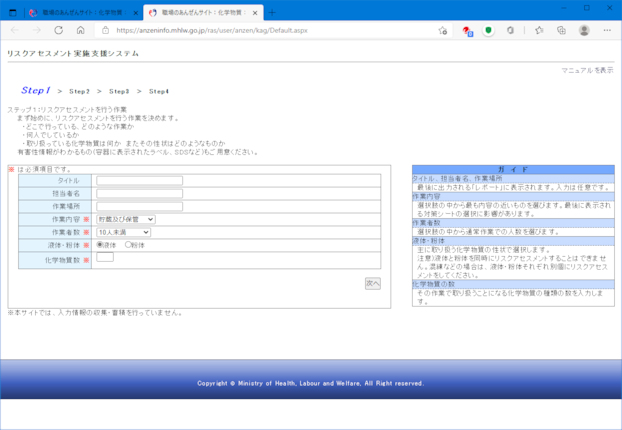This screenshot has width=622, height=430.
Task: Open the マニュアルを表示 link
Action: coord(587,70)
